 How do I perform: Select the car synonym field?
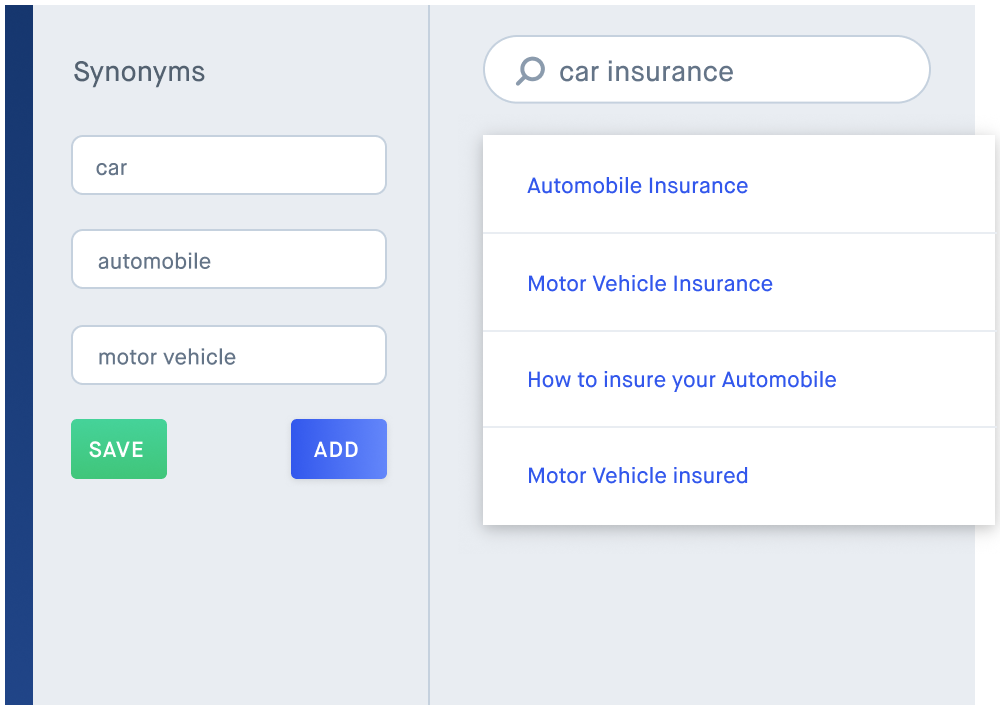coord(229,165)
